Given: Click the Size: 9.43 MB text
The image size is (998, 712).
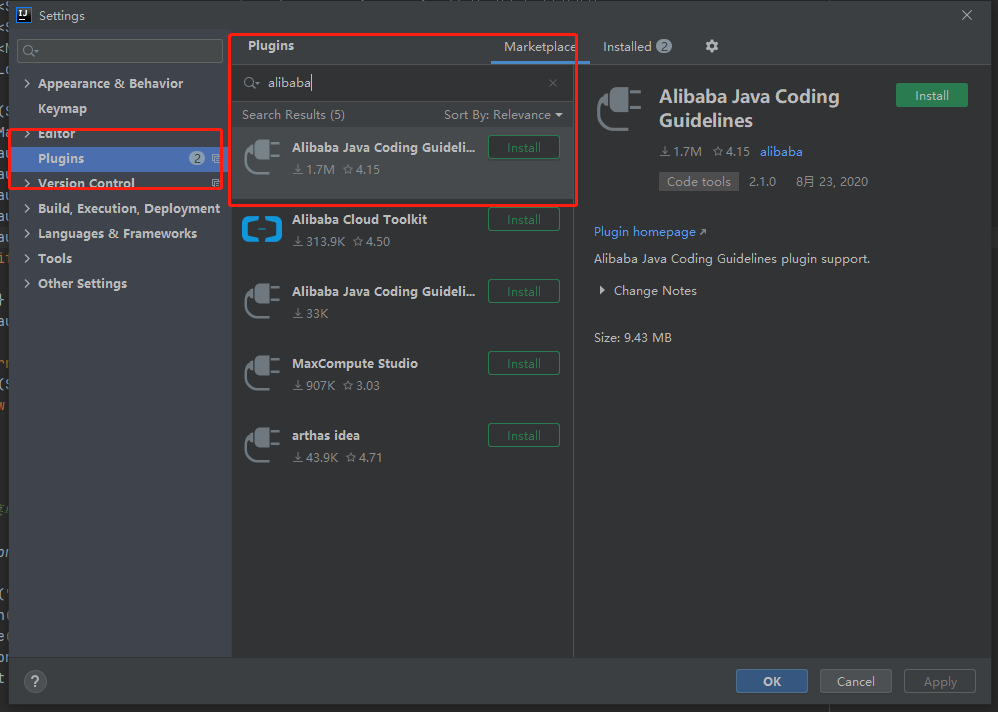Looking at the screenshot, I should pos(633,338).
